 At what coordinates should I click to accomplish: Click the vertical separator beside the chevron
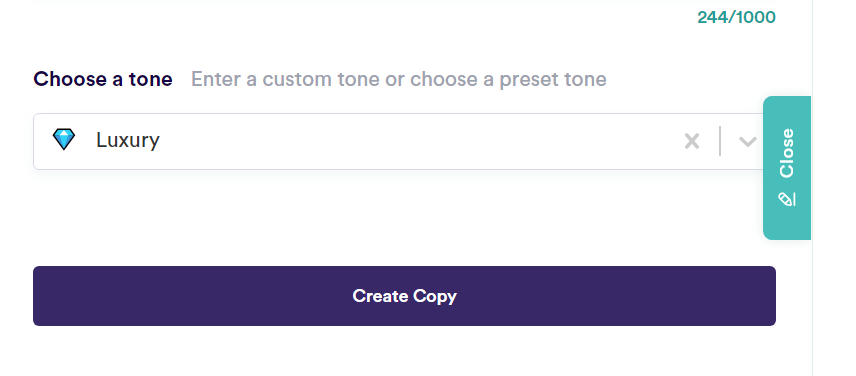[721, 141]
